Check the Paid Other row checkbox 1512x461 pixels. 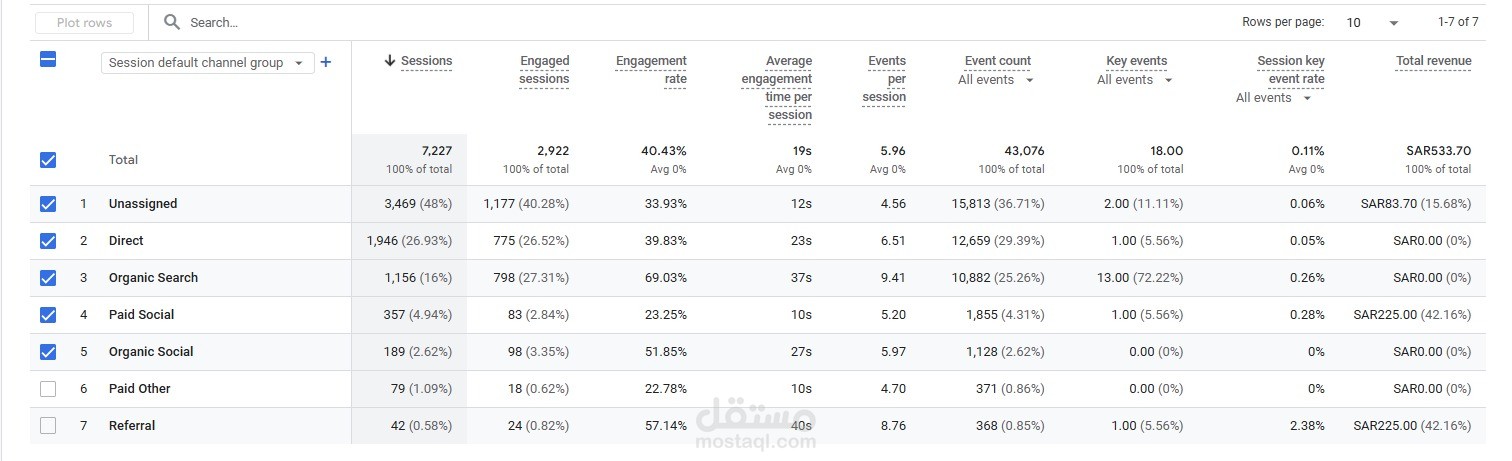[x=48, y=389]
